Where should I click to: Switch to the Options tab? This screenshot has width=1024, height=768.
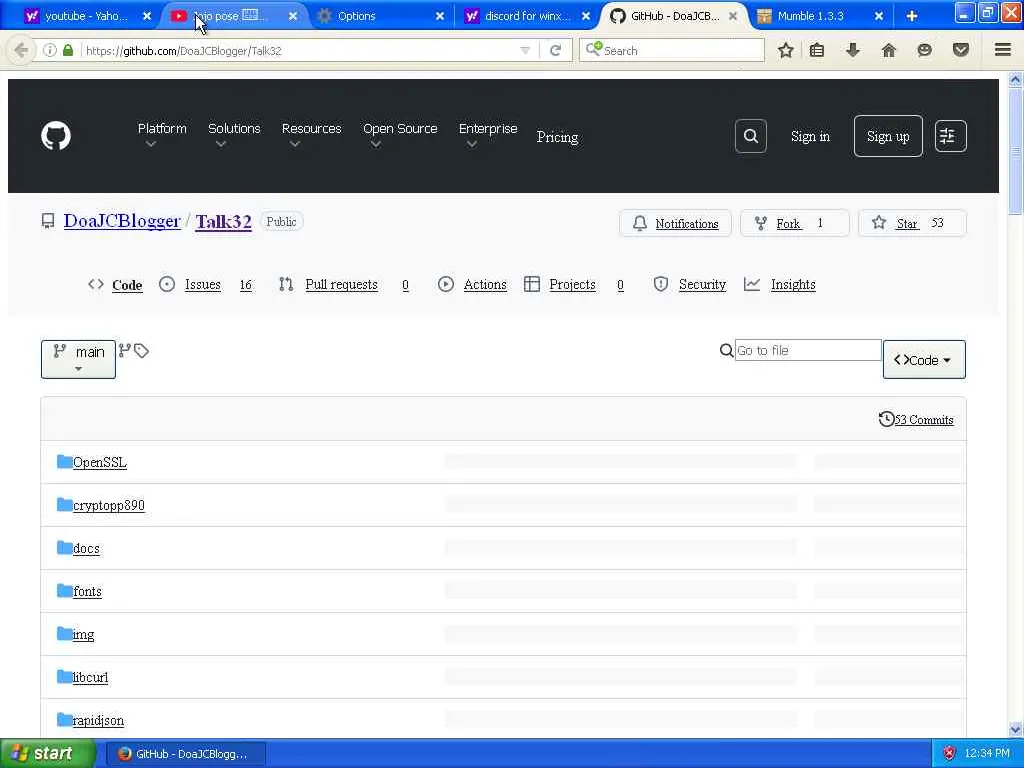coord(377,16)
